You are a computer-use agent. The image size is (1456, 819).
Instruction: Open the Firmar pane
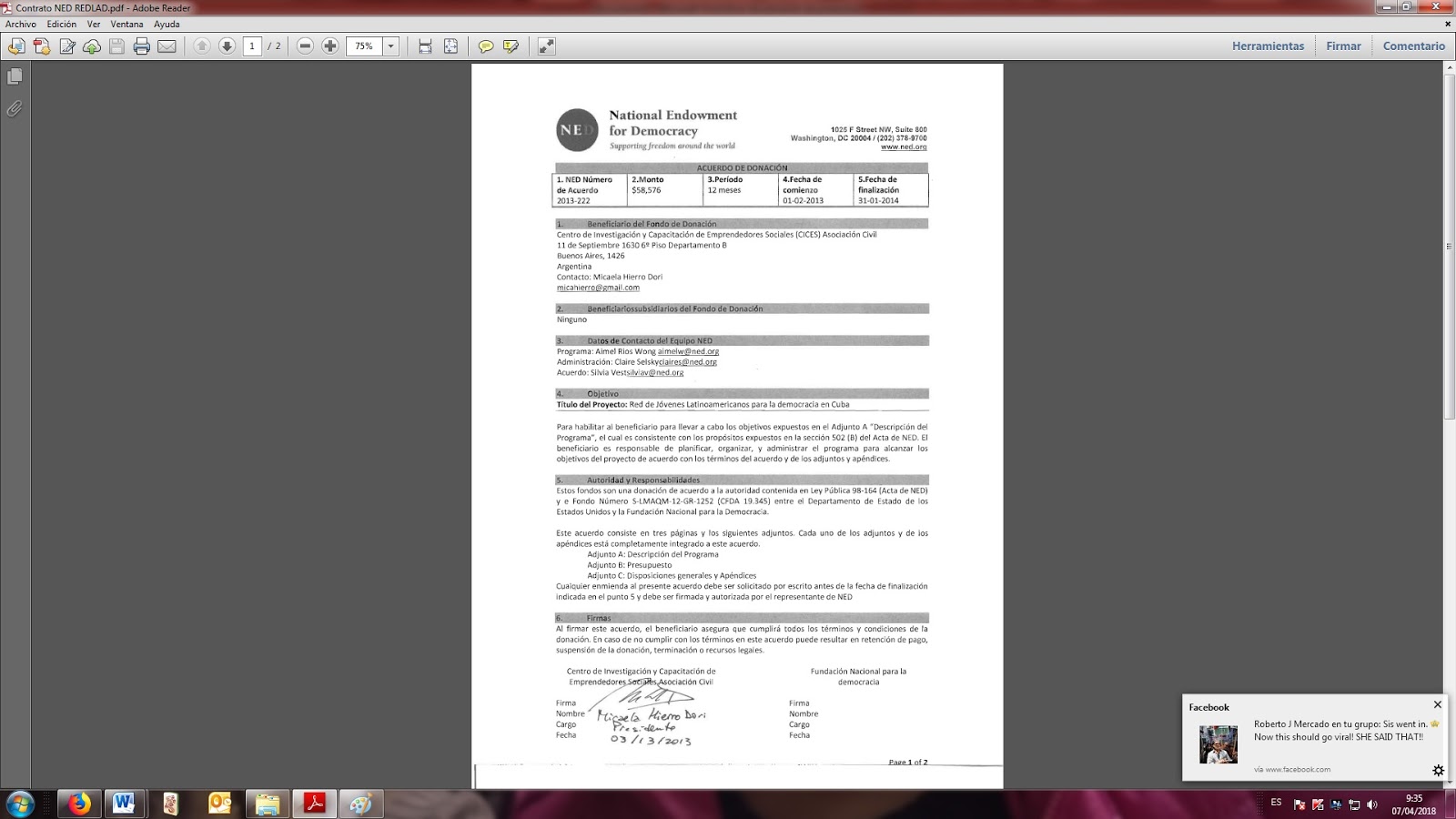(1343, 46)
